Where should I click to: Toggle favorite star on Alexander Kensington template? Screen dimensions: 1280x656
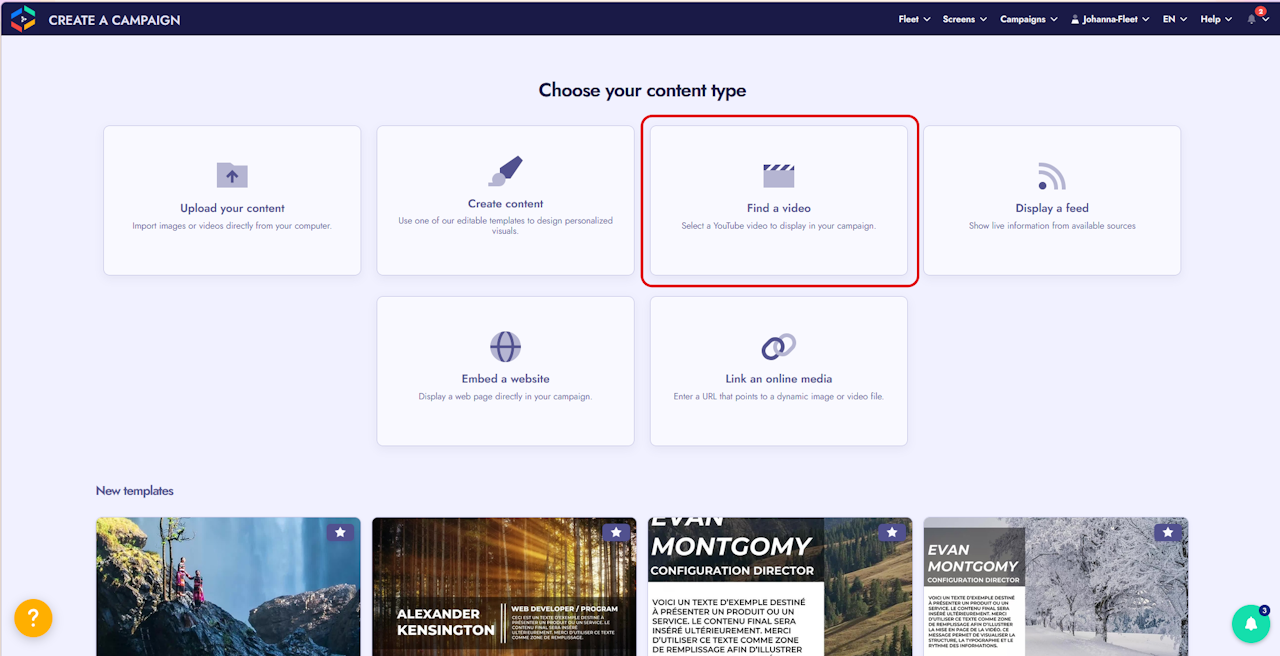(616, 533)
